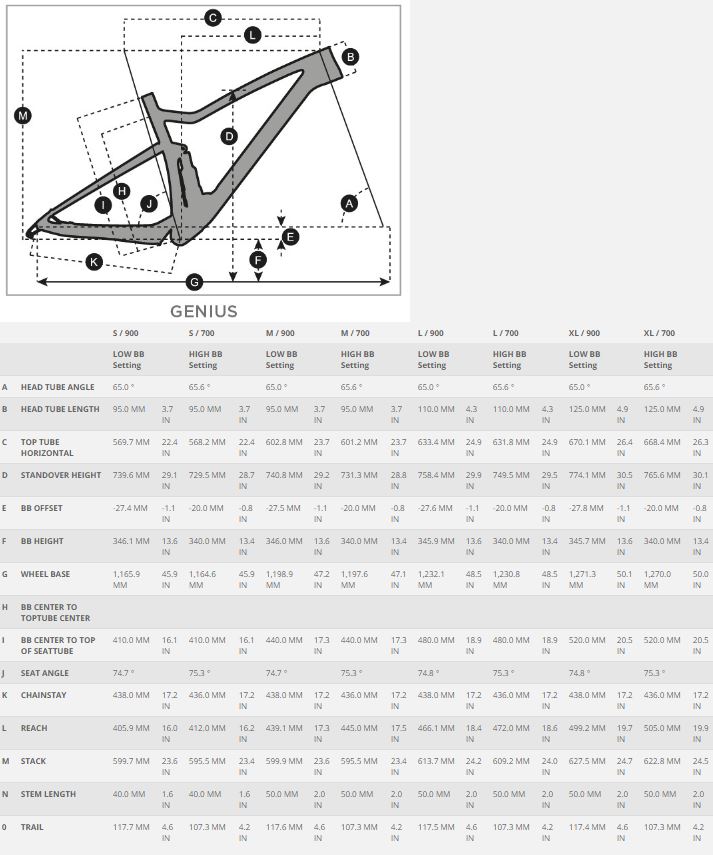Screen dimensions: 713x855
Task: Click the HEAD TUBE ANGLE row label
Action: point(56,386)
